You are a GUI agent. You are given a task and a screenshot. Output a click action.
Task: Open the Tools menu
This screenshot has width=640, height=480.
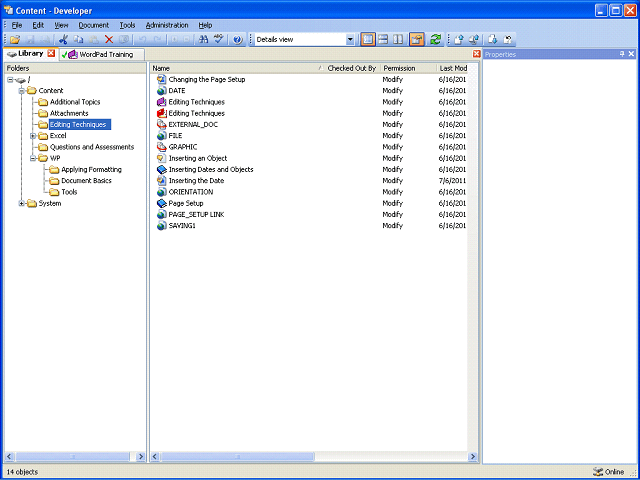(127, 25)
